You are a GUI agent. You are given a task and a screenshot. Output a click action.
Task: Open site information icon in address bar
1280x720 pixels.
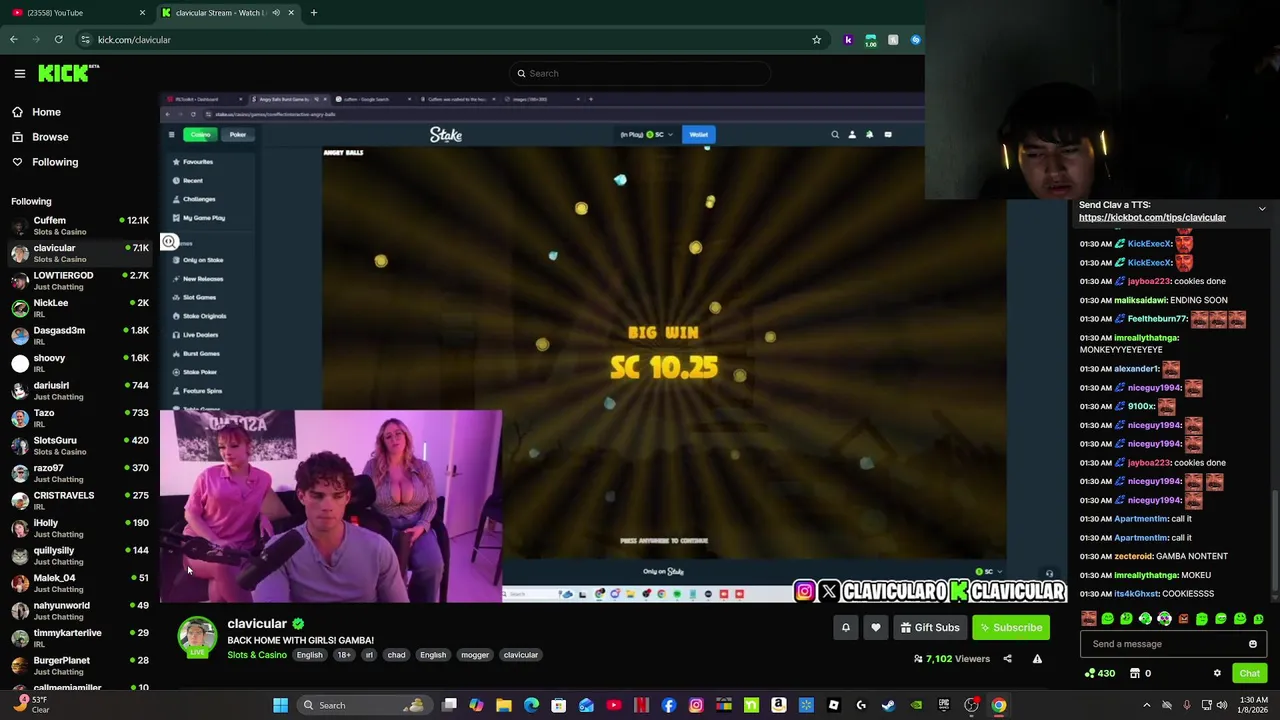click(x=85, y=40)
